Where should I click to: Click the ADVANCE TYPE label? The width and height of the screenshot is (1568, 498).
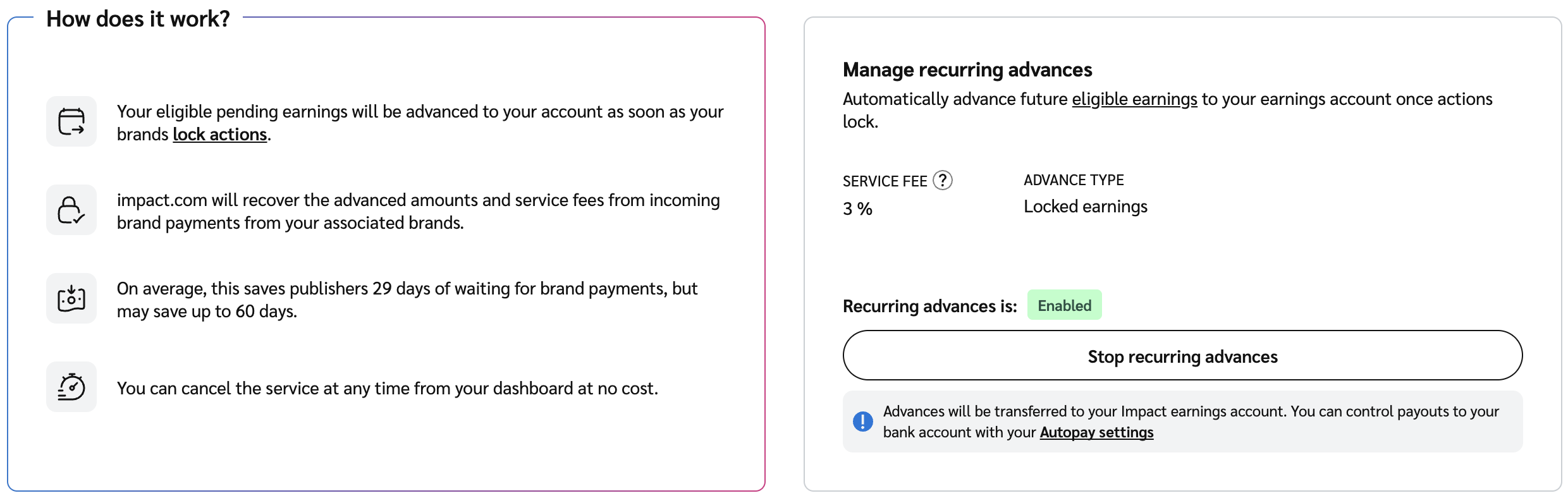point(1074,180)
